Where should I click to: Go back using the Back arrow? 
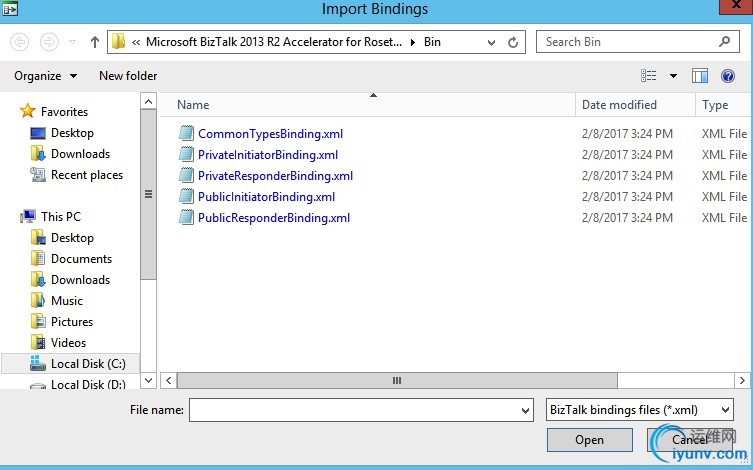(20, 42)
